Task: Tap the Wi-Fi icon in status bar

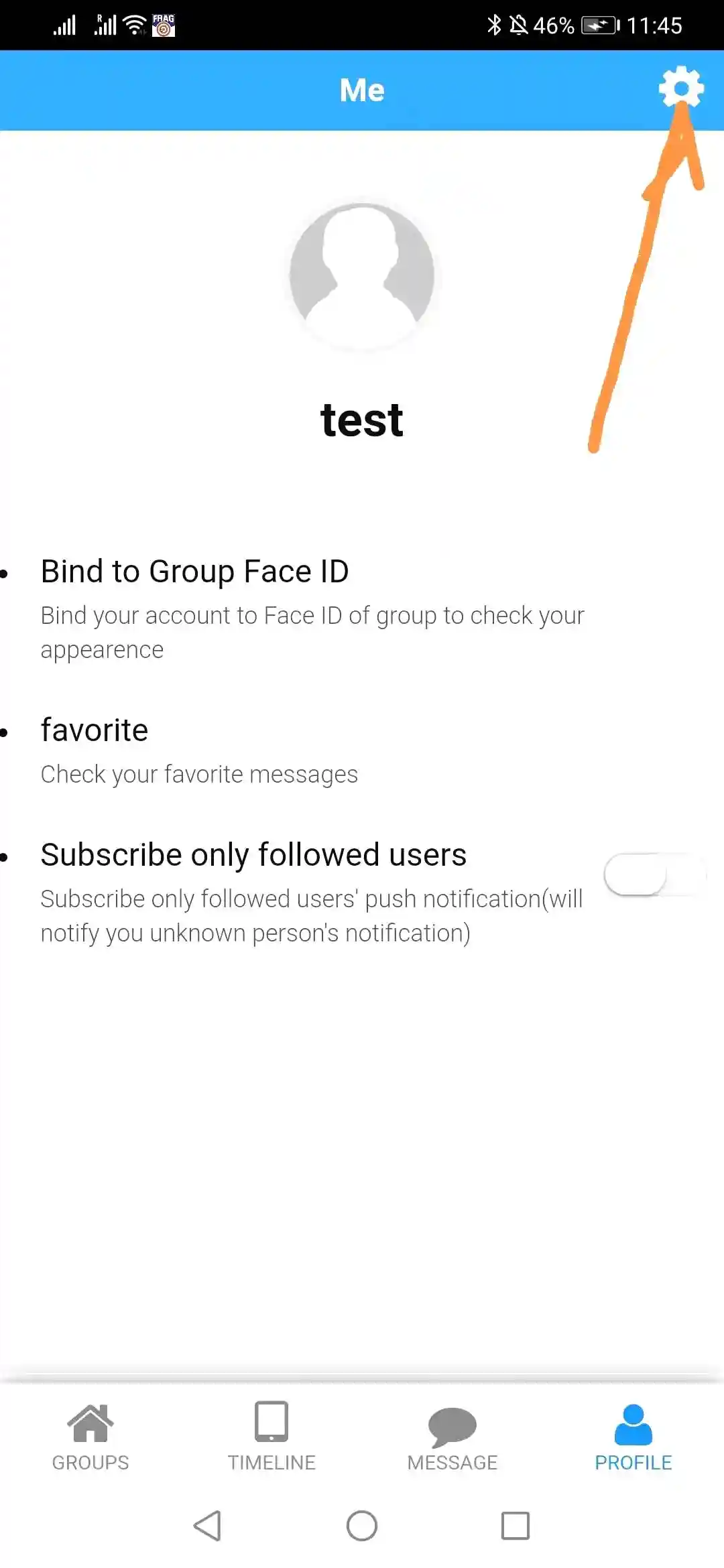Action: click(x=135, y=25)
